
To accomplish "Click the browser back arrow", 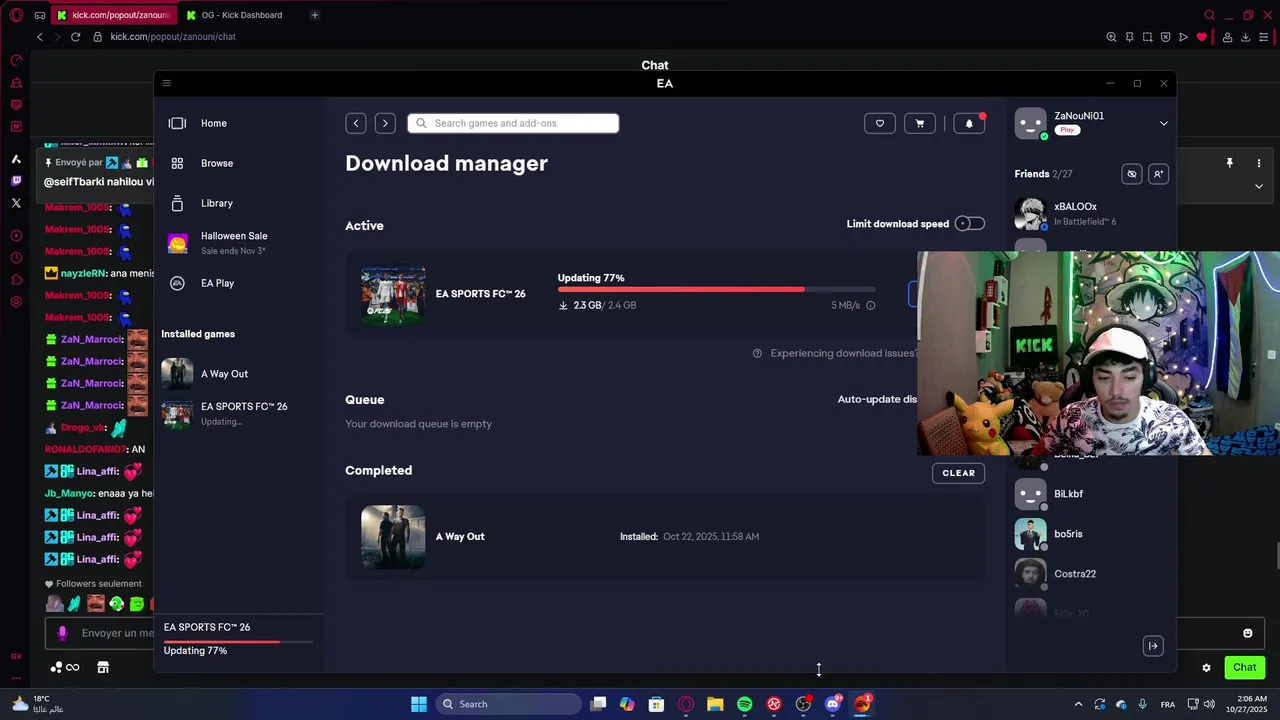I will point(40,37).
